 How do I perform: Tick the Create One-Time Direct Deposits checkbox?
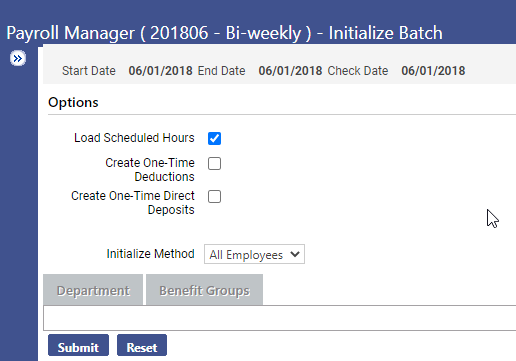[x=214, y=196]
